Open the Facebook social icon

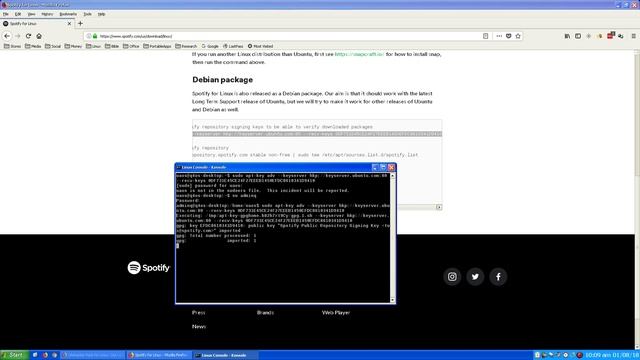498,277
